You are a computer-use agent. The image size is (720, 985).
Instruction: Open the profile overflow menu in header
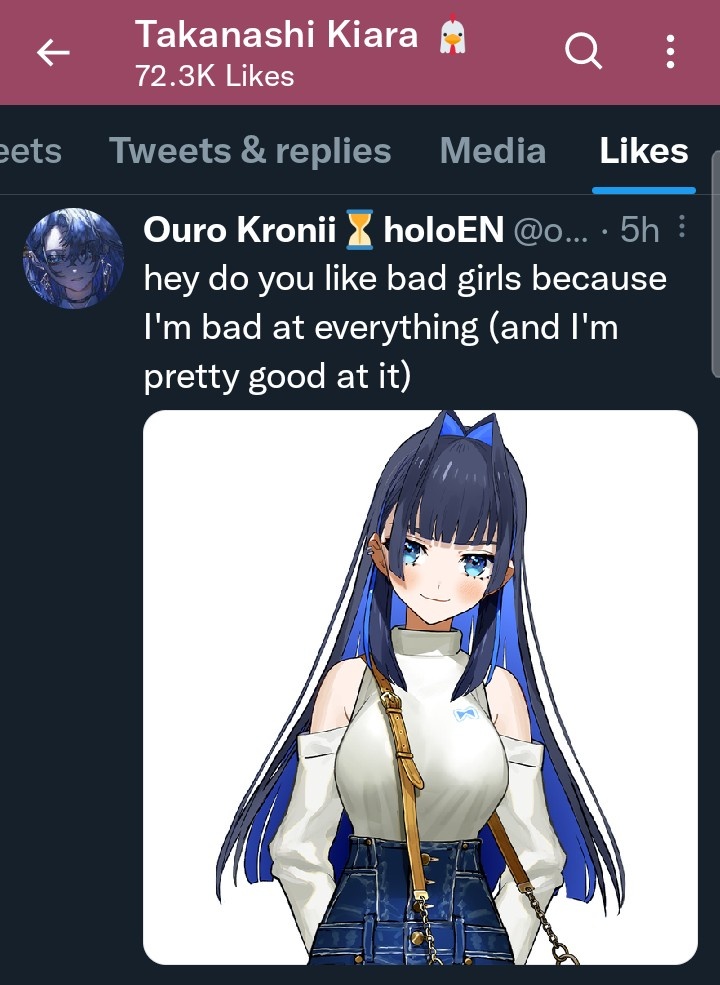[670, 52]
